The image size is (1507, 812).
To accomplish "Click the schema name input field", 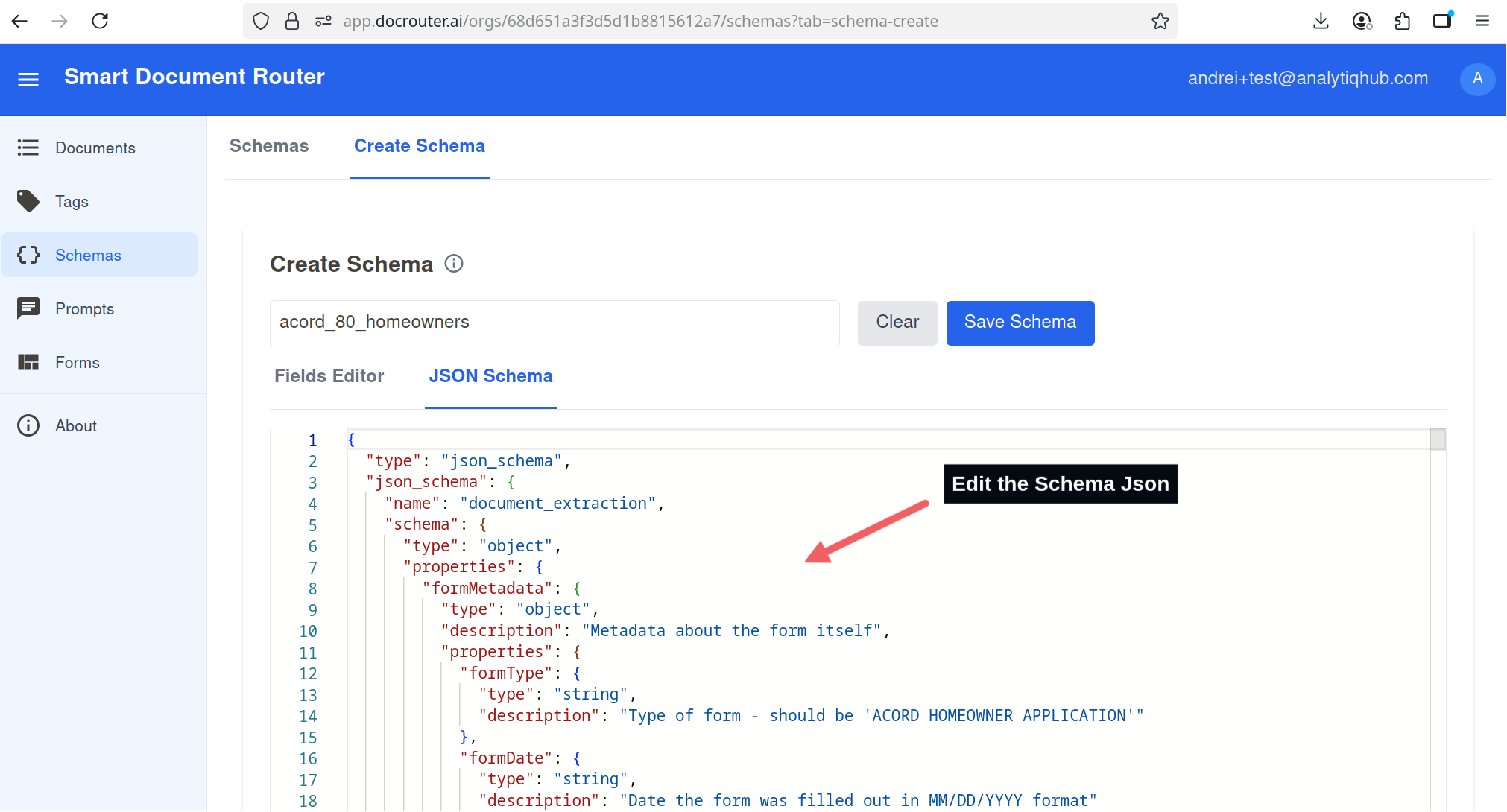I will (555, 323).
